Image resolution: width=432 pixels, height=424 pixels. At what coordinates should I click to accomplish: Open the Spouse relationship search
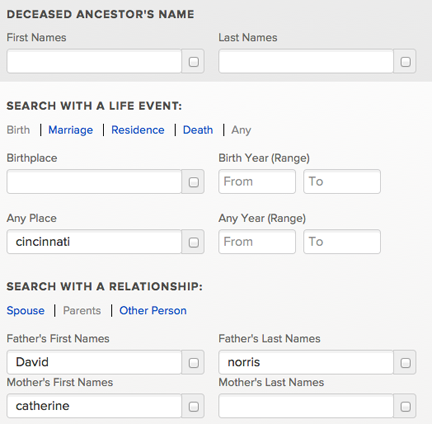coord(26,311)
